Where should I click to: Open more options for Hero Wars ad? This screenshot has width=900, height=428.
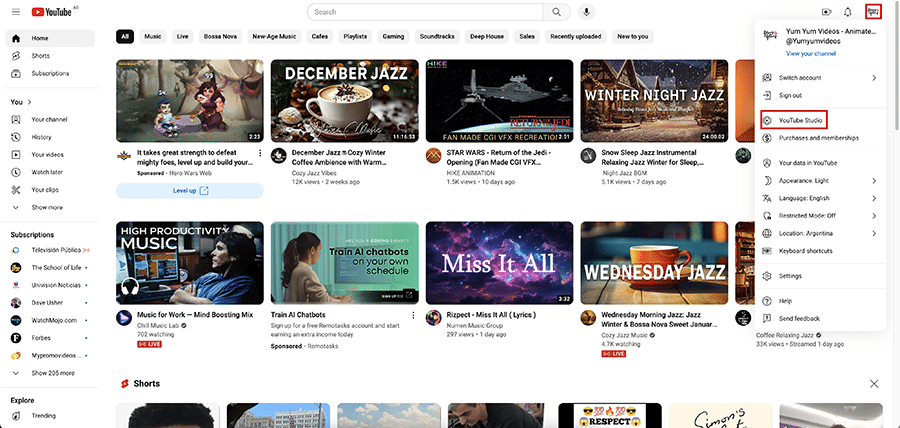(260, 153)
